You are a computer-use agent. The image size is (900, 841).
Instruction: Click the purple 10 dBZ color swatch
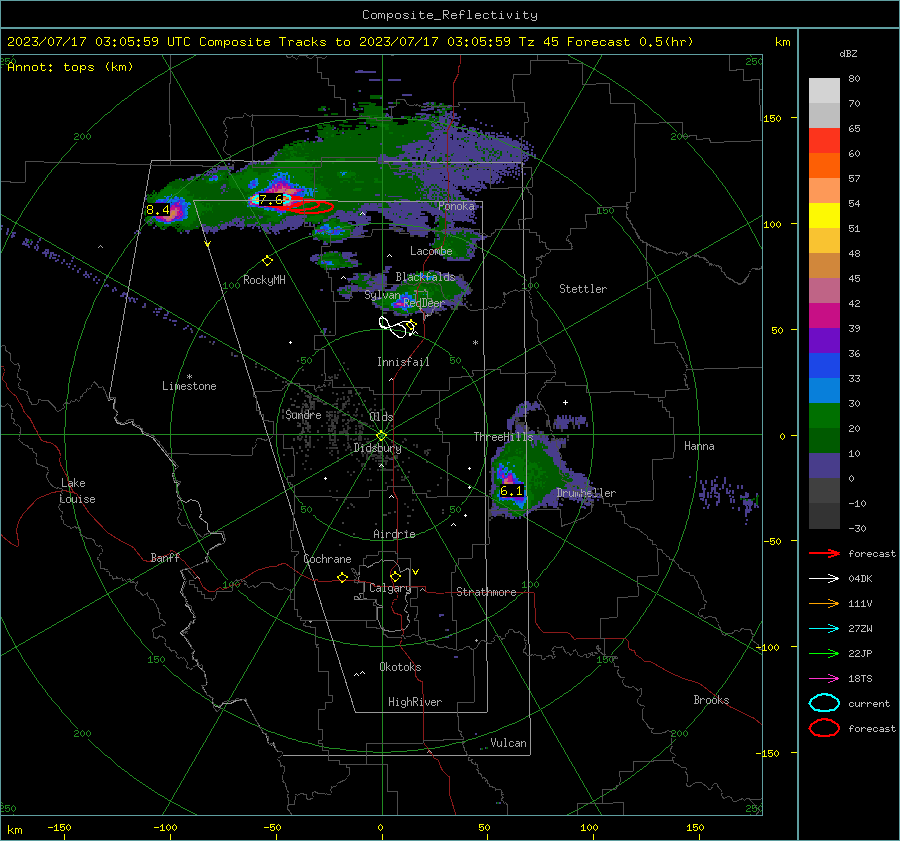[x=824, y=465]
